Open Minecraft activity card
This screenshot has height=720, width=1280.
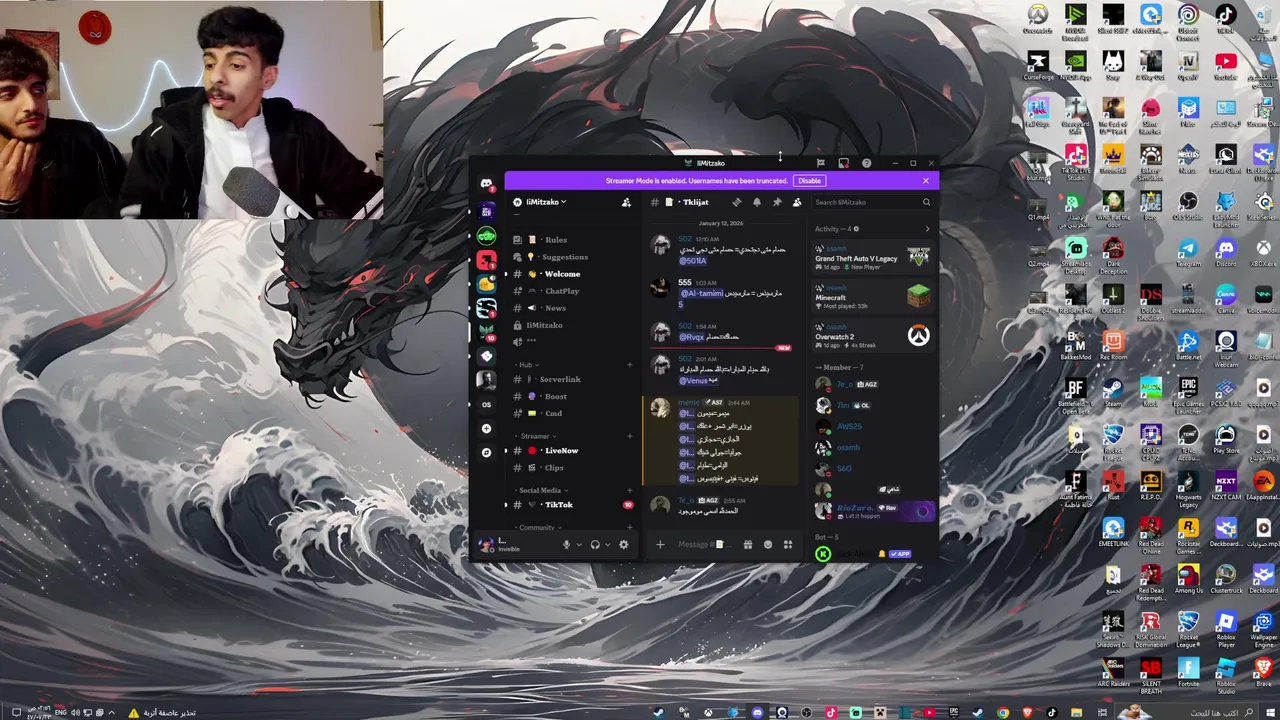tap(873, 297)
